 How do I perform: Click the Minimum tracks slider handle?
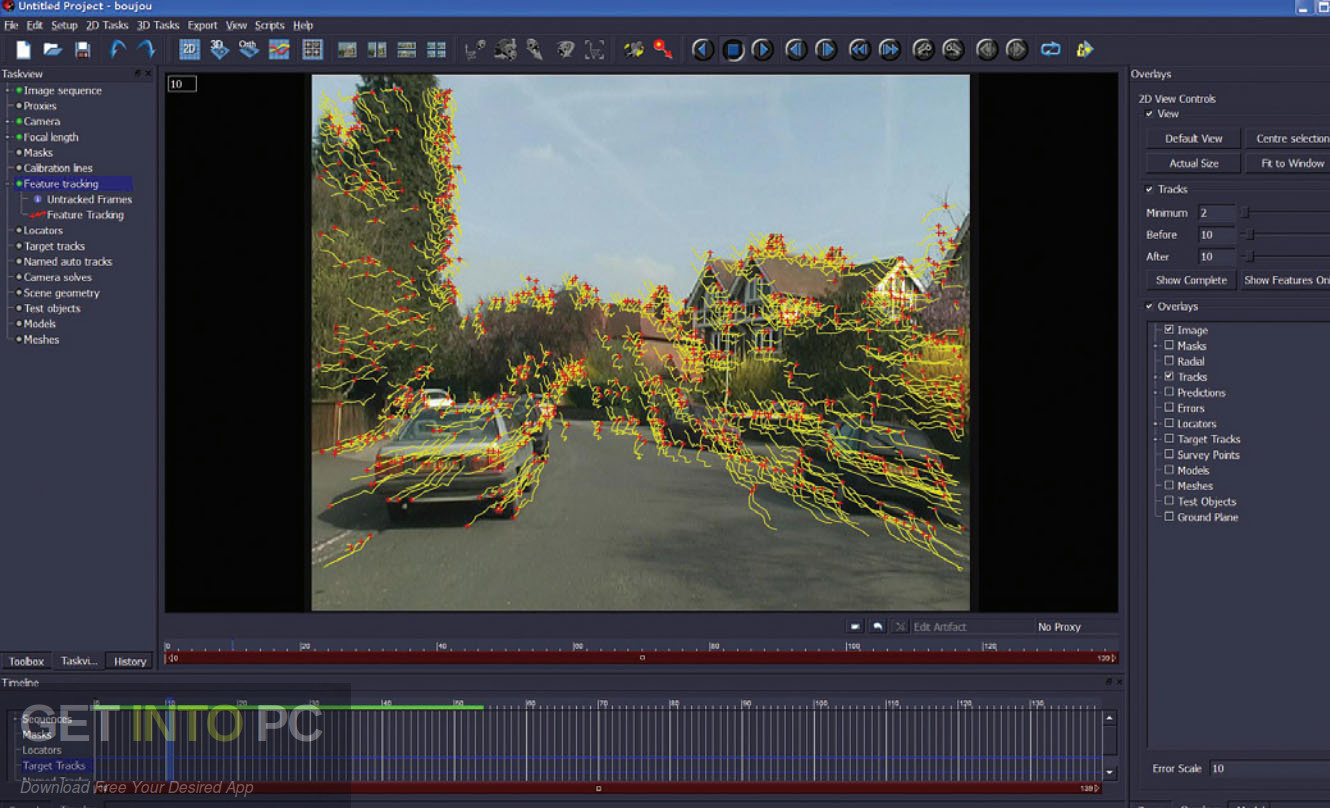coord(1245,212)
